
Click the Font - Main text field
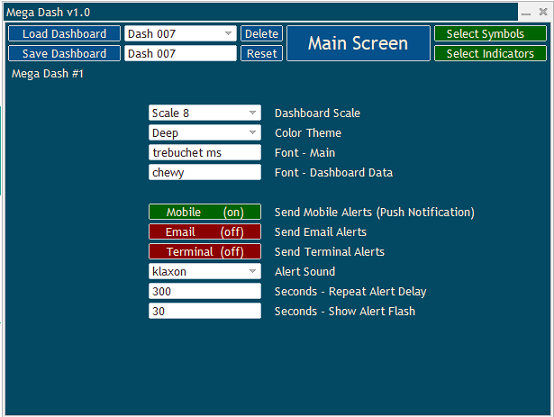[x=205, y=153]
